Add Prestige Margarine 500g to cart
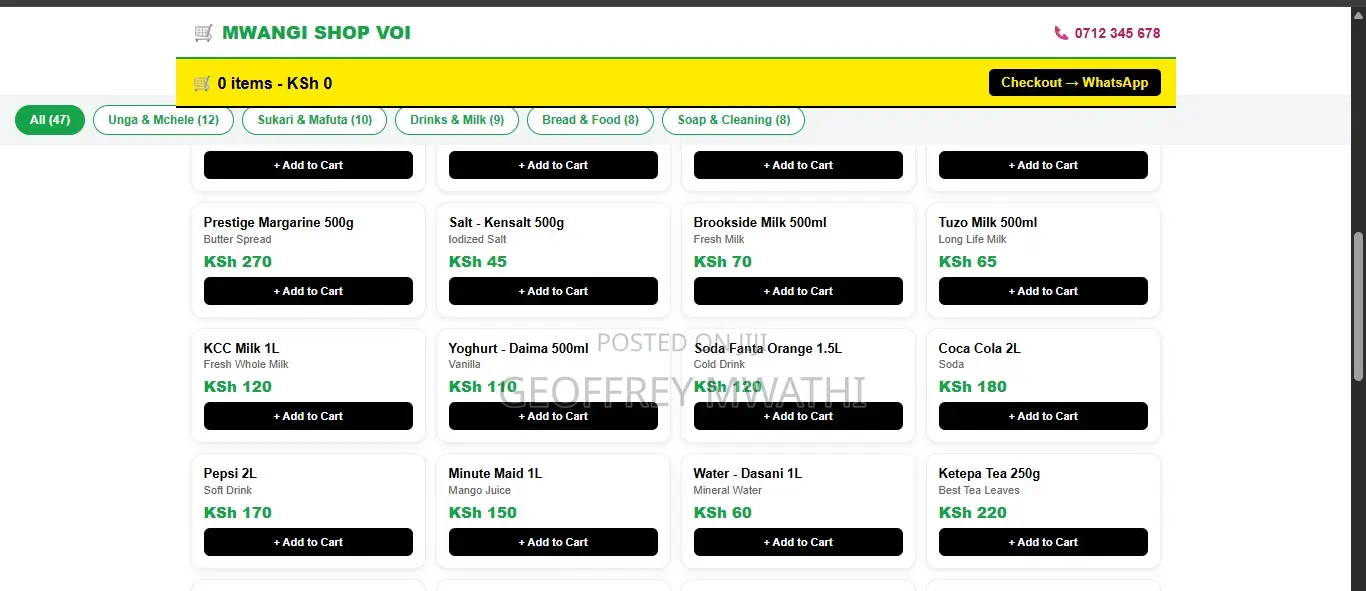The height and width of the screenshot is (591, 1366). pyautogui.click(x=308, y=291)
